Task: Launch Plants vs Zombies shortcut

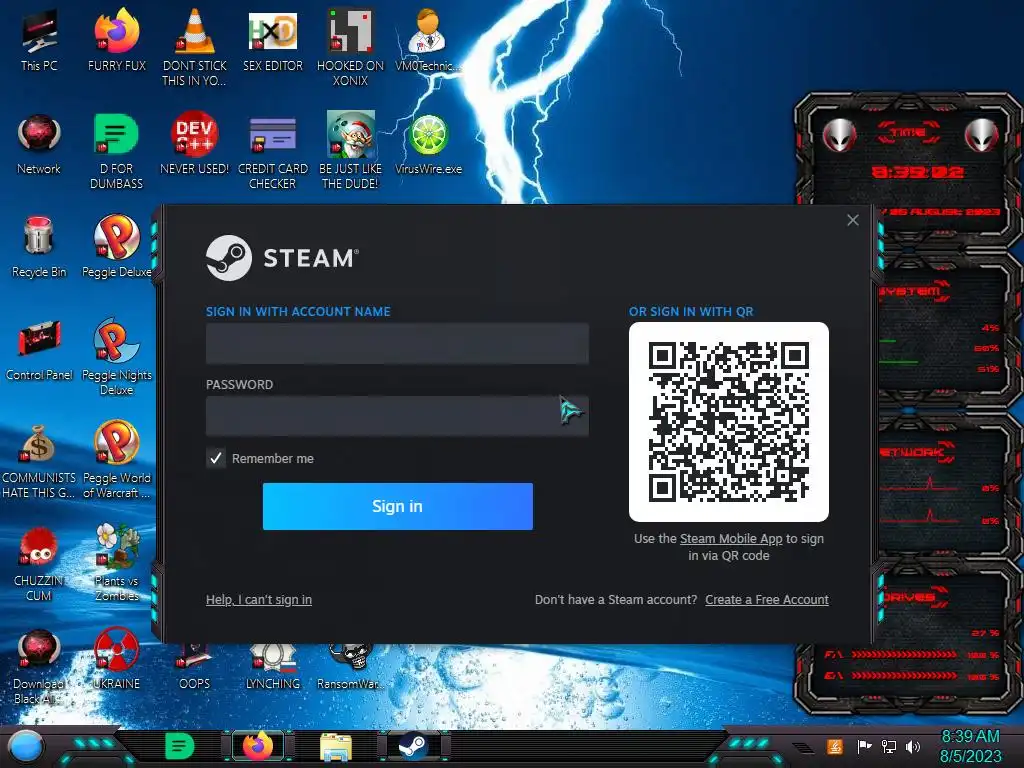Action: (x=116, y=563)
